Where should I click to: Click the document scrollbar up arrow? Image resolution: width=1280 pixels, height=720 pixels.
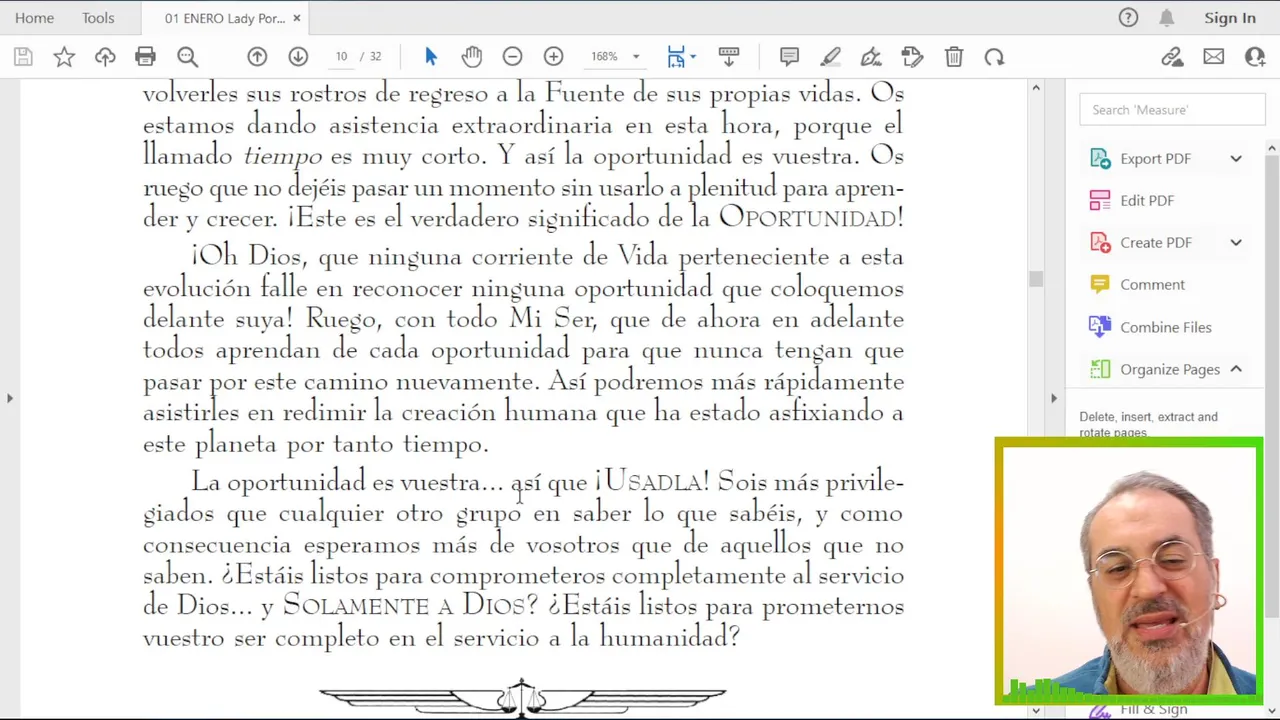pos(1036,88)
